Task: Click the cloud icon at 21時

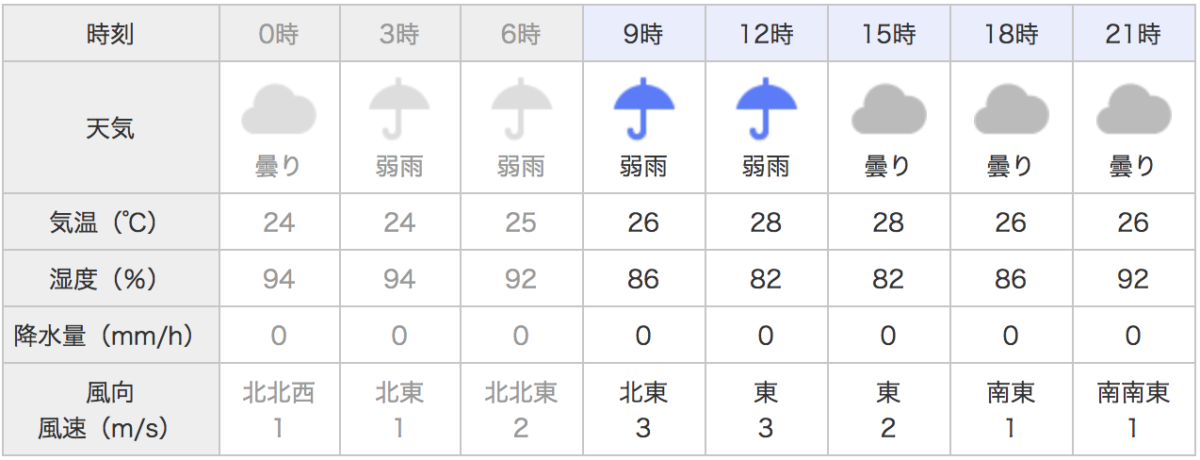Action: 1134,109
